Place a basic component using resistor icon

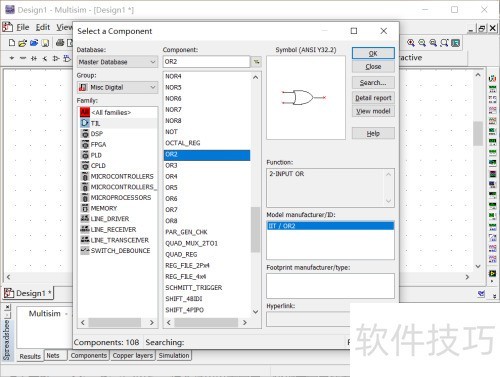tap(23, 58)
